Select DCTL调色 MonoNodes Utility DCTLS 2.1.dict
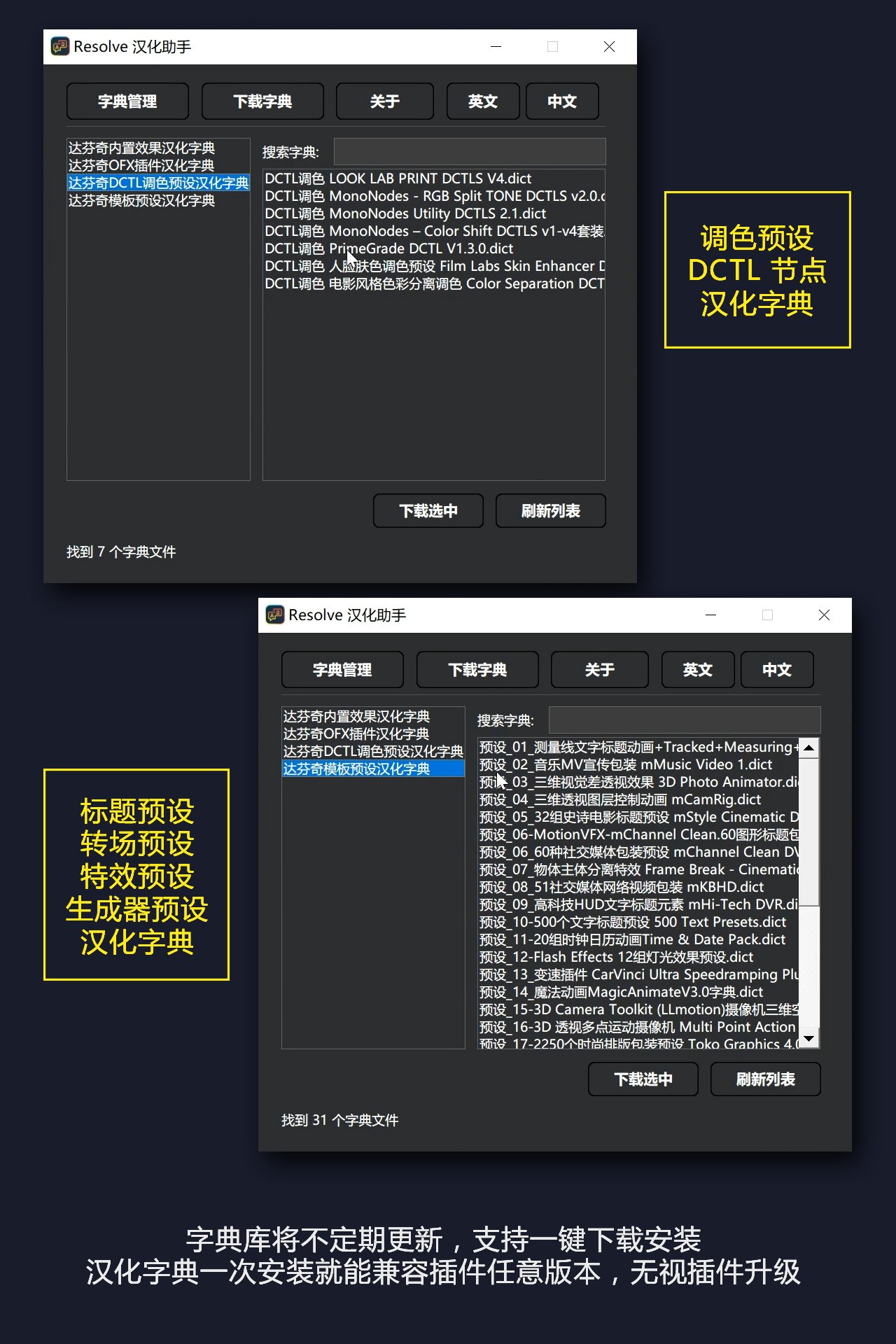 pyautogui.click(x=434, y=213)
